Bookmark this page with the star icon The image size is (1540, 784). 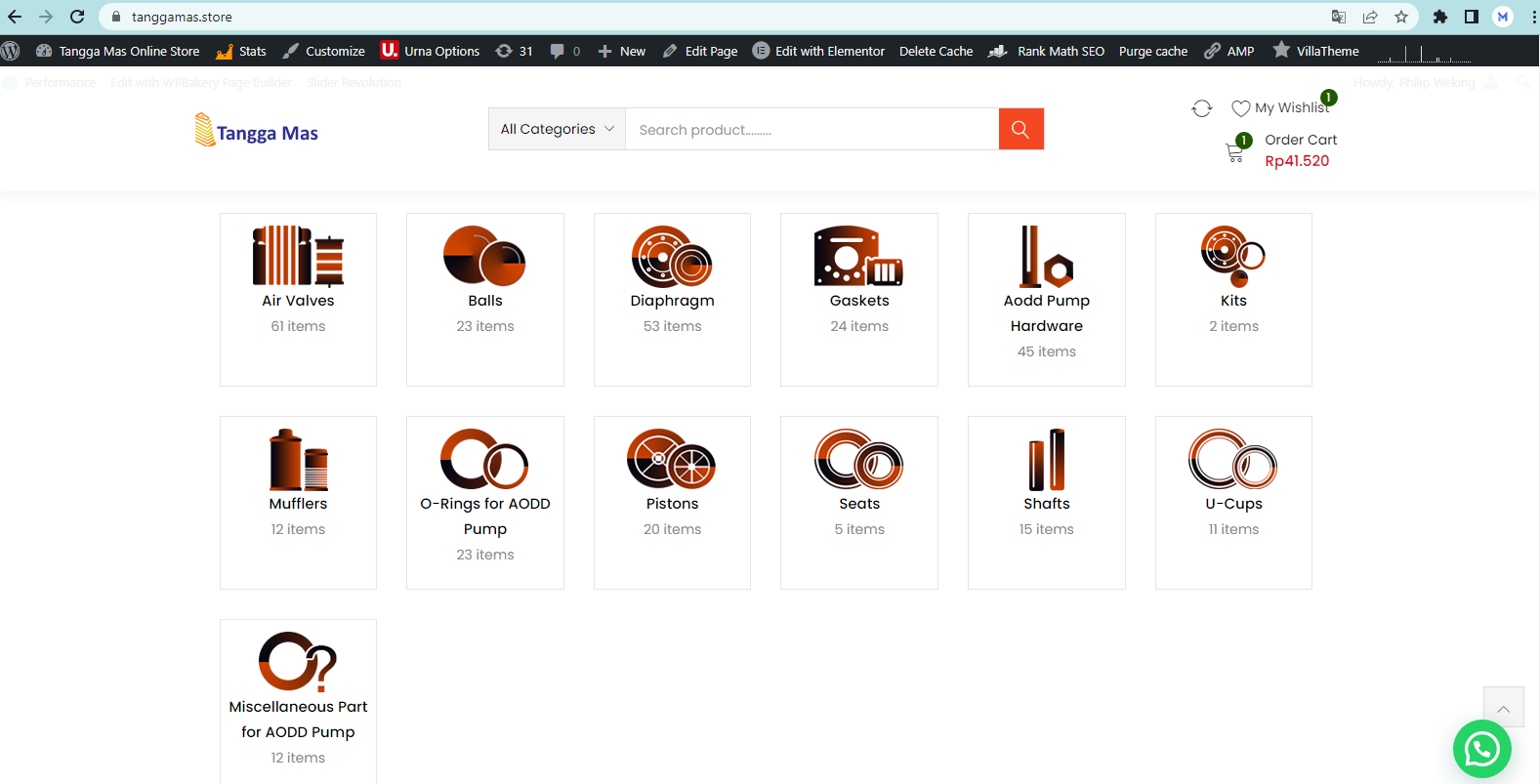pyautogui.click(x=1401, y=17)
